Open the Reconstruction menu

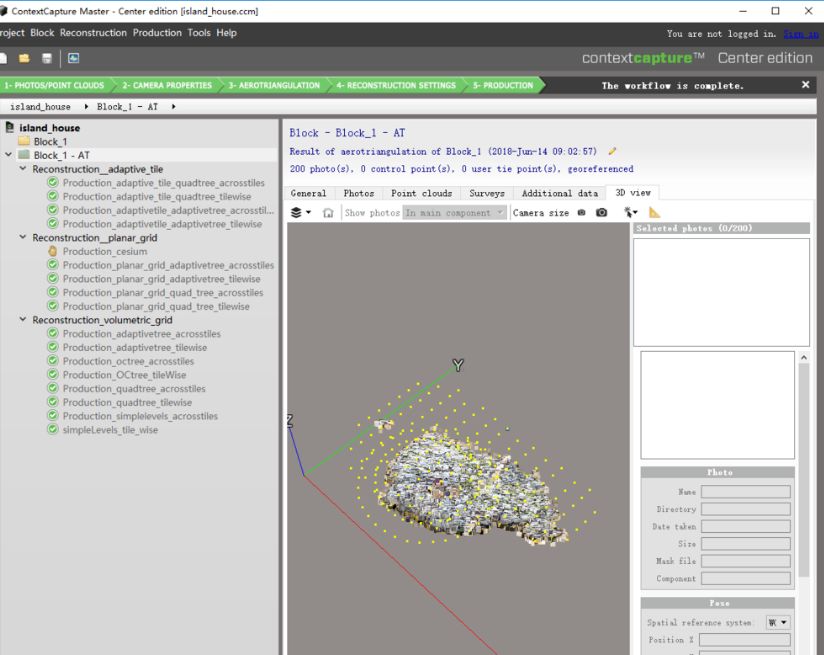93,33
